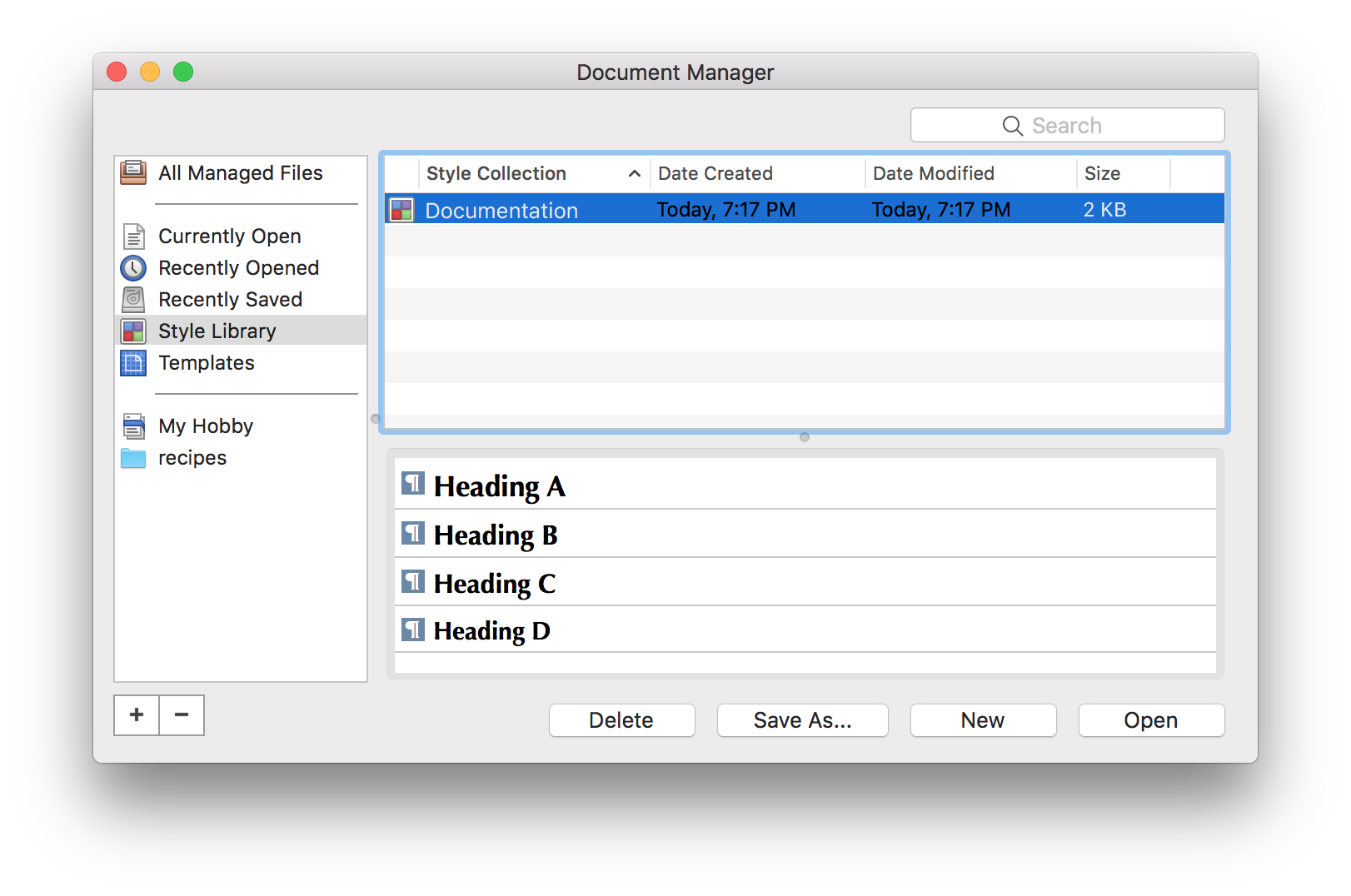This screenshot has height=896, width=1351.
Task: Select Recently Opened in sidebar
Action: tap(239, 268)
